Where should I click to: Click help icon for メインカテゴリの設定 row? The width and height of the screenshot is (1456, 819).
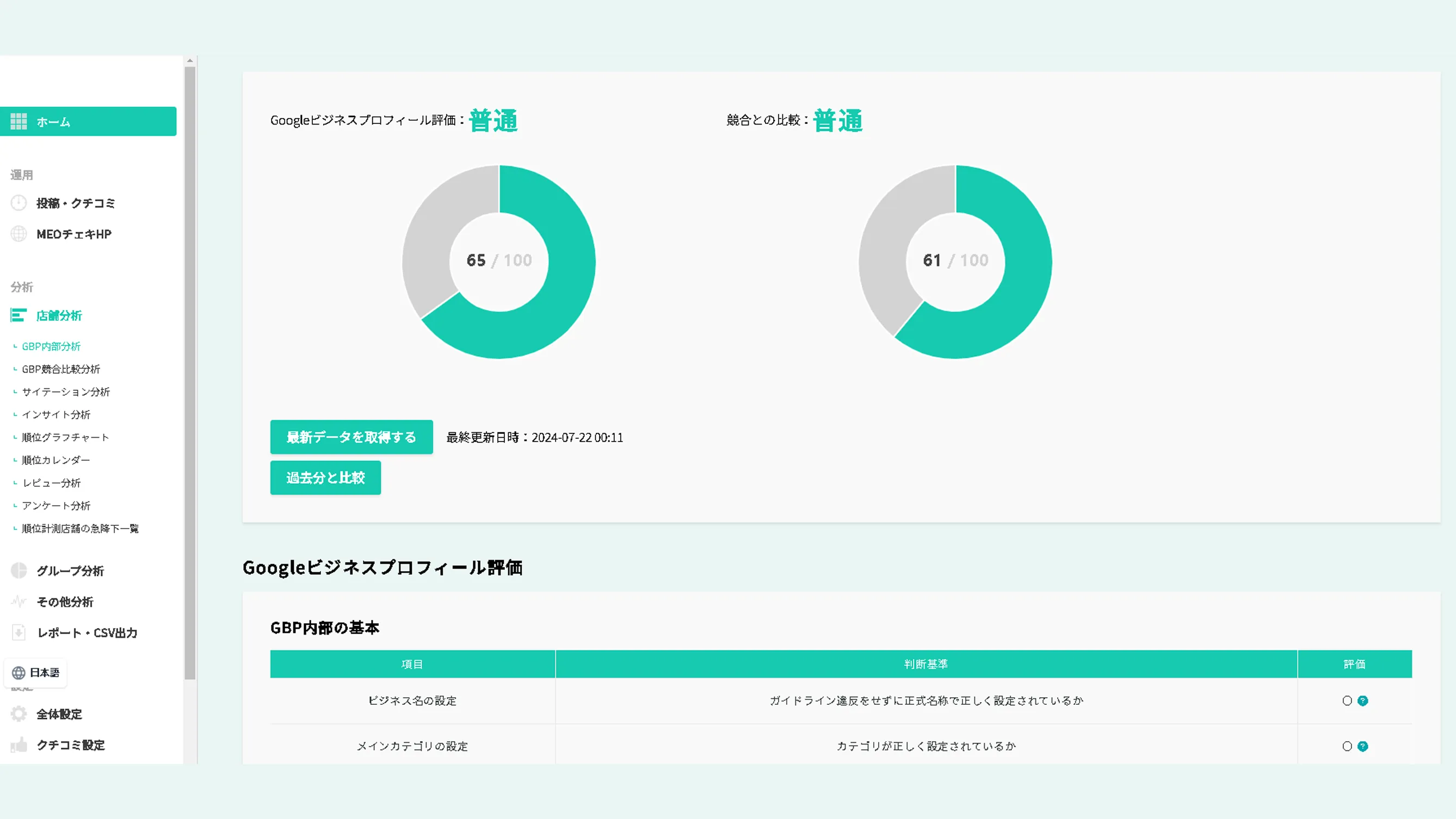coord(1363,747)
